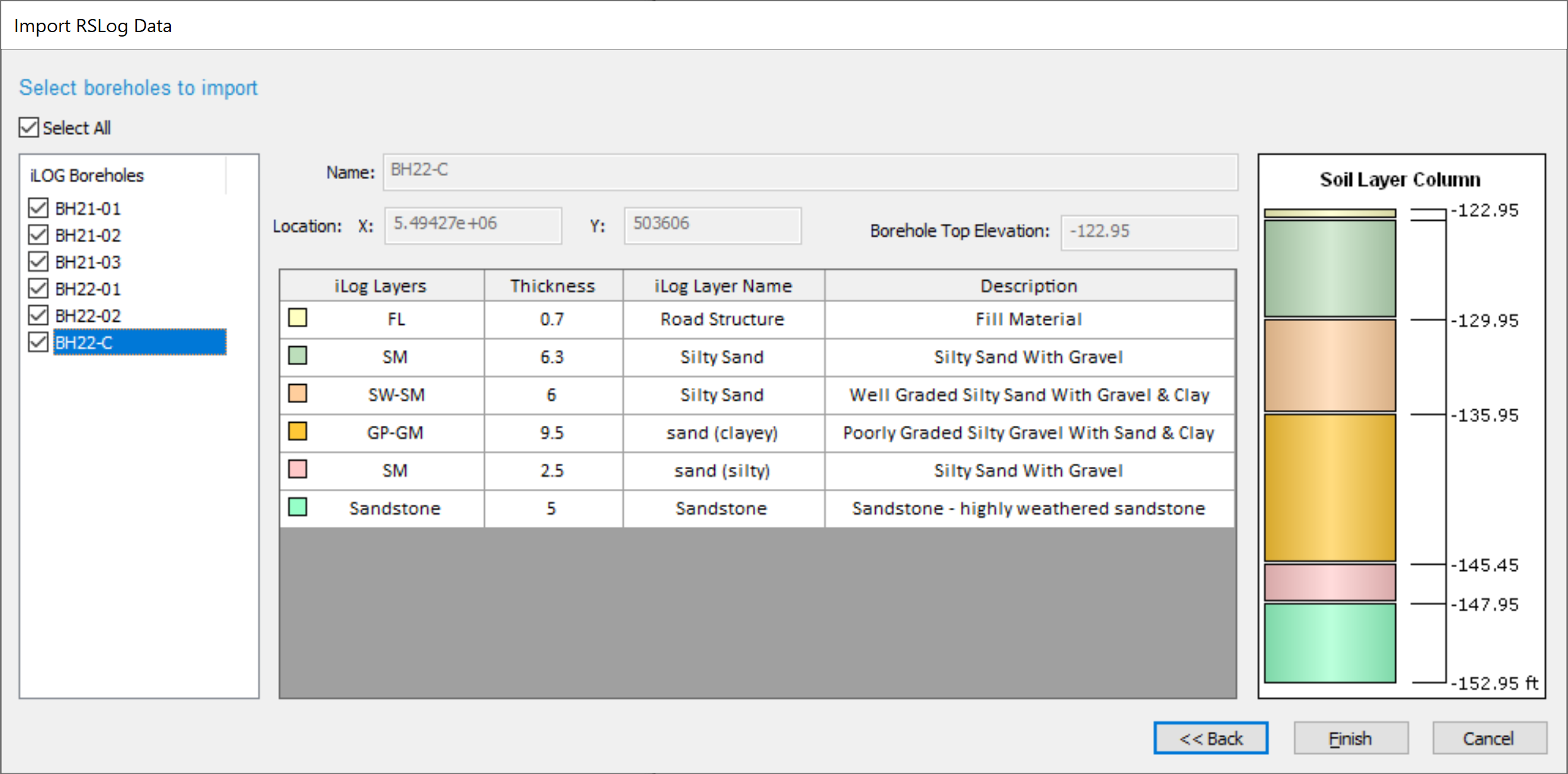This screenshot has height=774, width=1568.
Task: Click Well Graded Silty Sand description cell
Action: pos(1029,395)
